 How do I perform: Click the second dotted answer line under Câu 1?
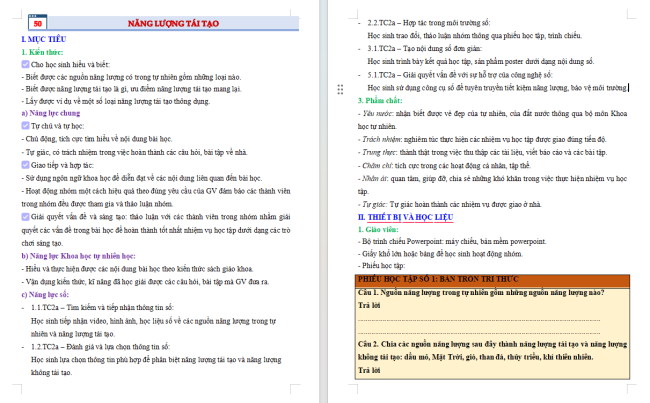click(x=479, y=333)
